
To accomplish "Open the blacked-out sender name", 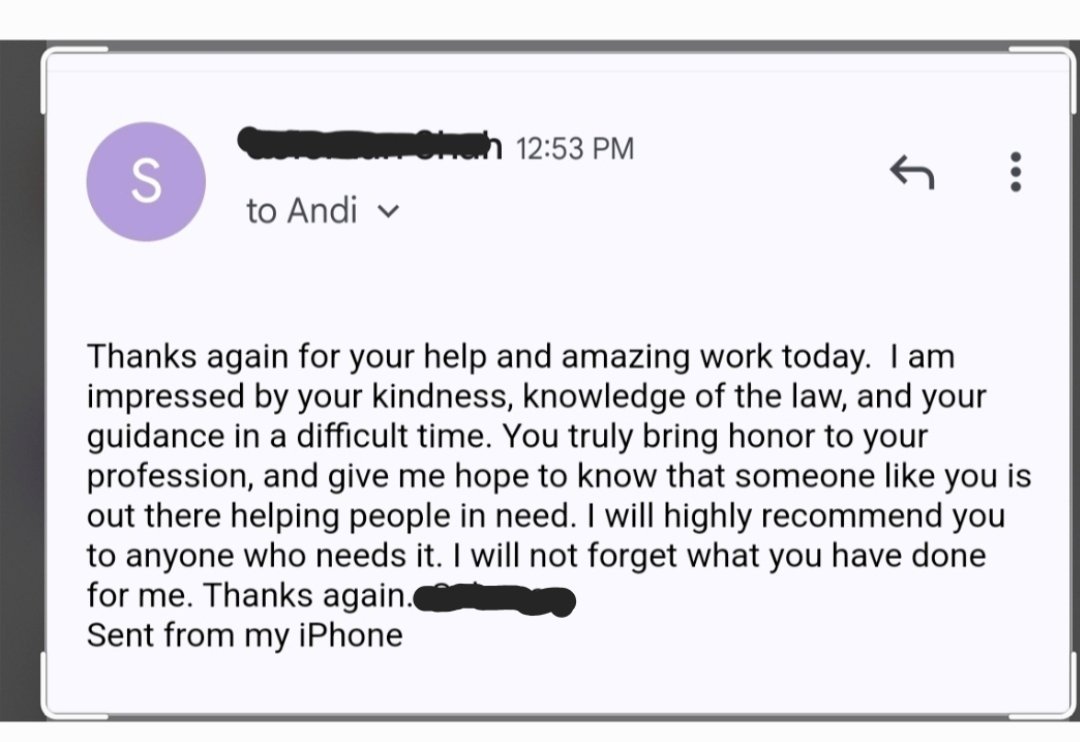I will [x=370, y=143].
